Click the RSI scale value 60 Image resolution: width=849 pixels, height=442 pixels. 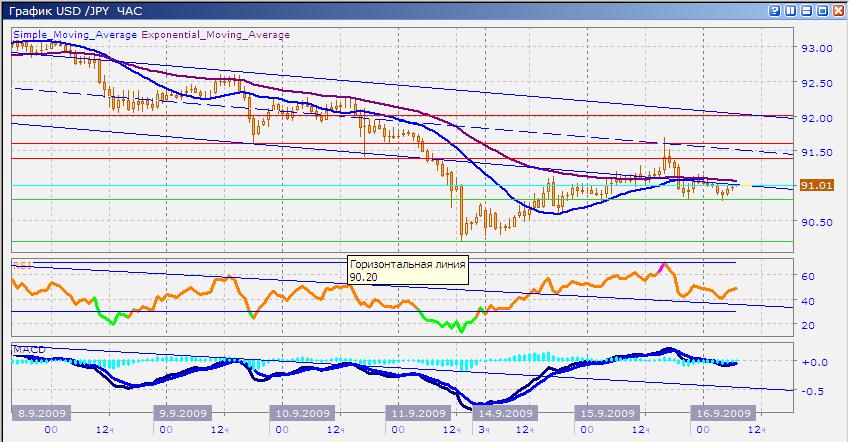pyautogui.click(x=808, y=276)
